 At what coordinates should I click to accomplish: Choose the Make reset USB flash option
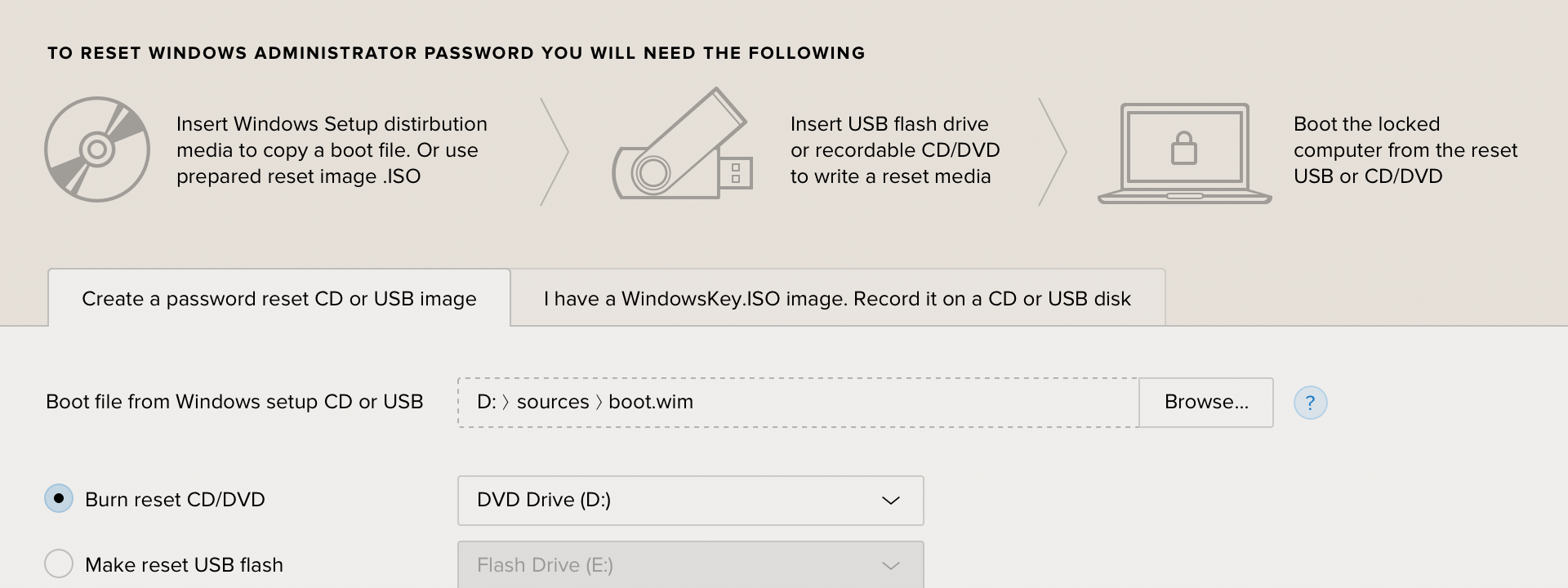coord(59,563)
